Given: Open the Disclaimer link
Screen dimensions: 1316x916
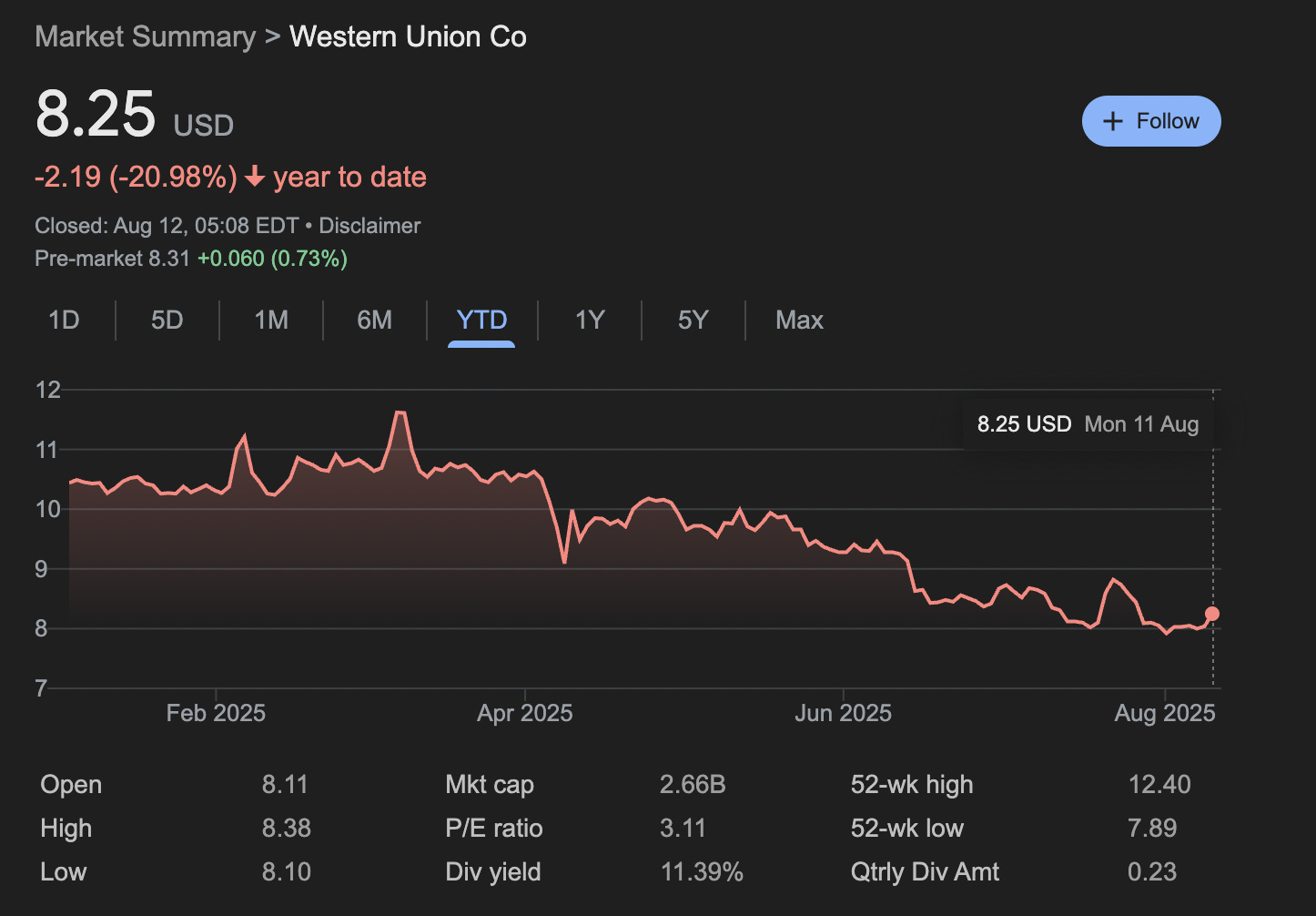Looking at the screenshot, I should point(369,225).
